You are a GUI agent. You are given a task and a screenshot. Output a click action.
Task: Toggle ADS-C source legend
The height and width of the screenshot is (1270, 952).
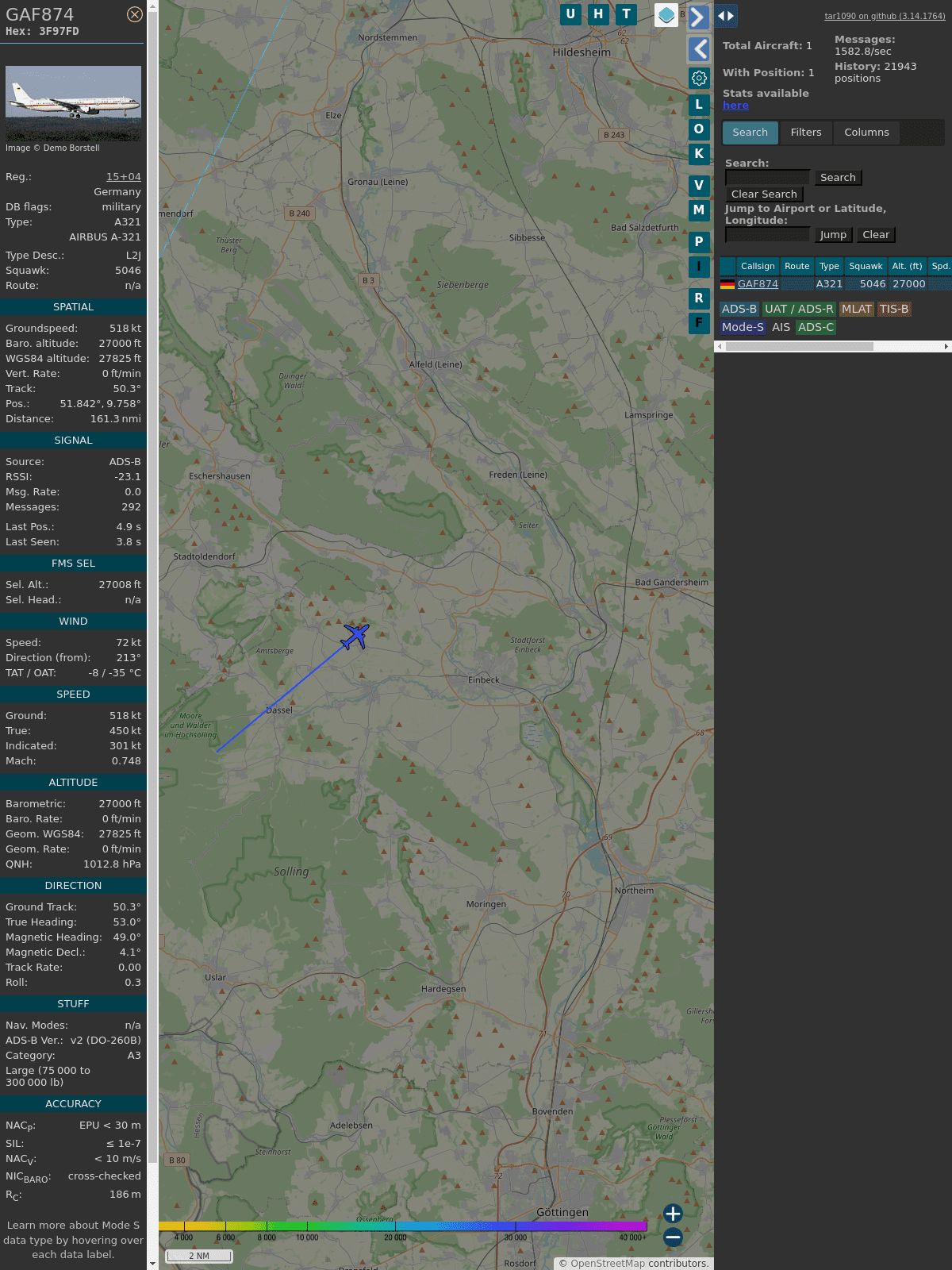[x=816, y=327]
